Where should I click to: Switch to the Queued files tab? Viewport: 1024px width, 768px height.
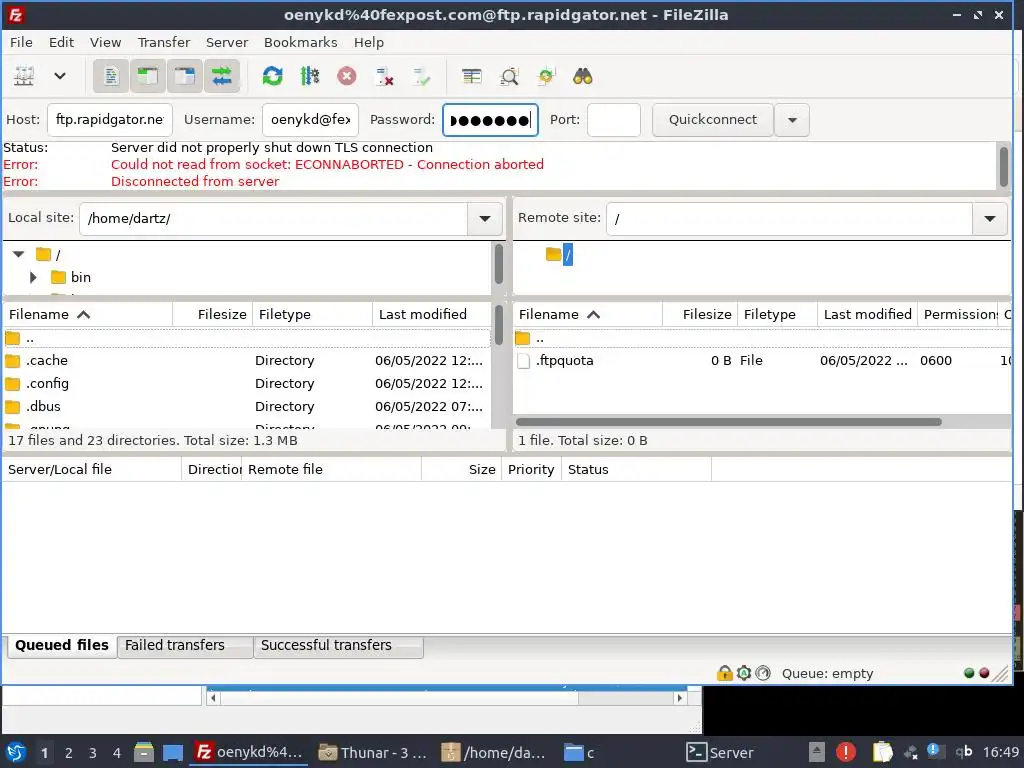click(x=62, y=645)
